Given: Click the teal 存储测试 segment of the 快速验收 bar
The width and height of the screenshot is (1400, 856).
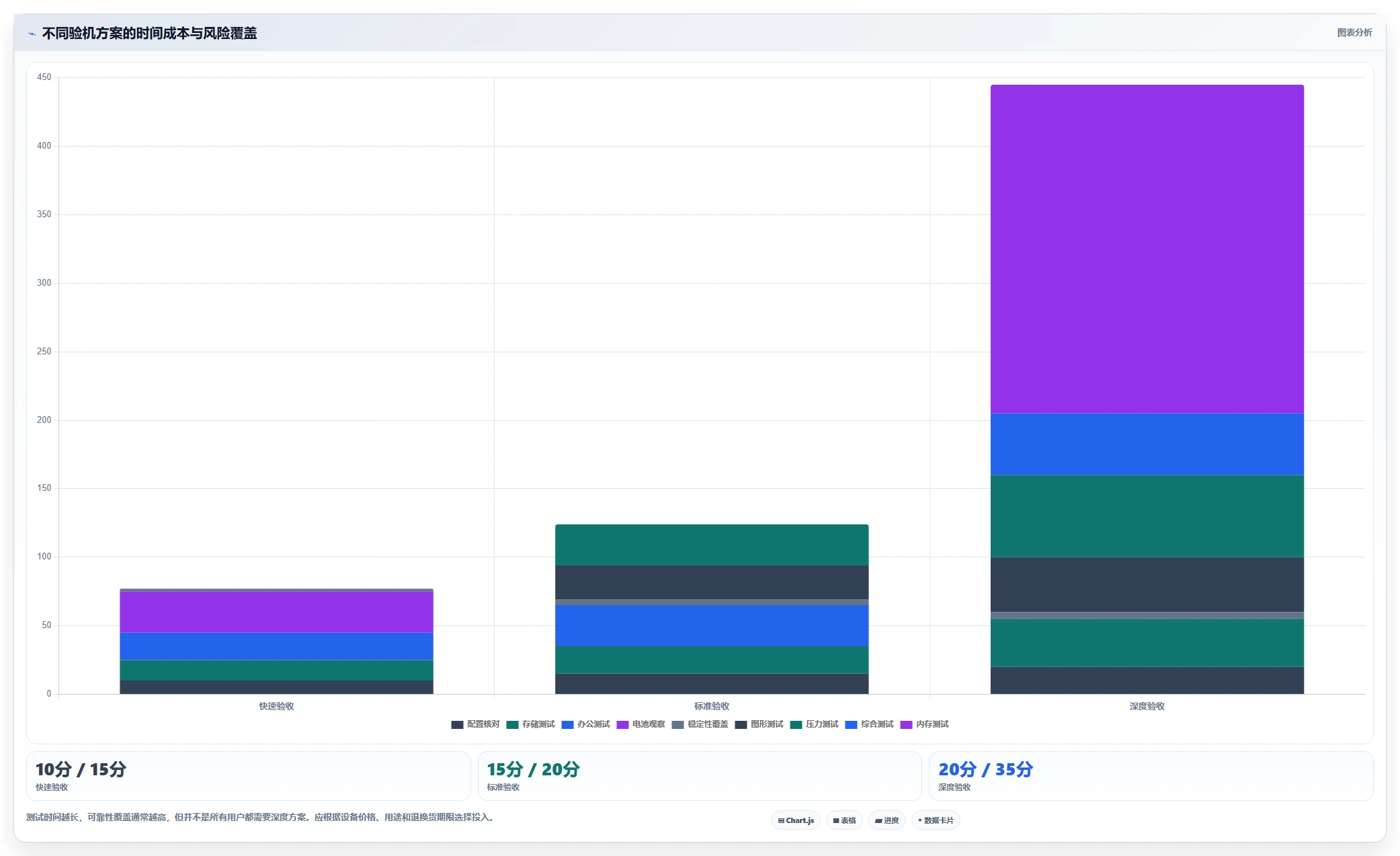Looking at the screenshot, I should click(276, 670).
